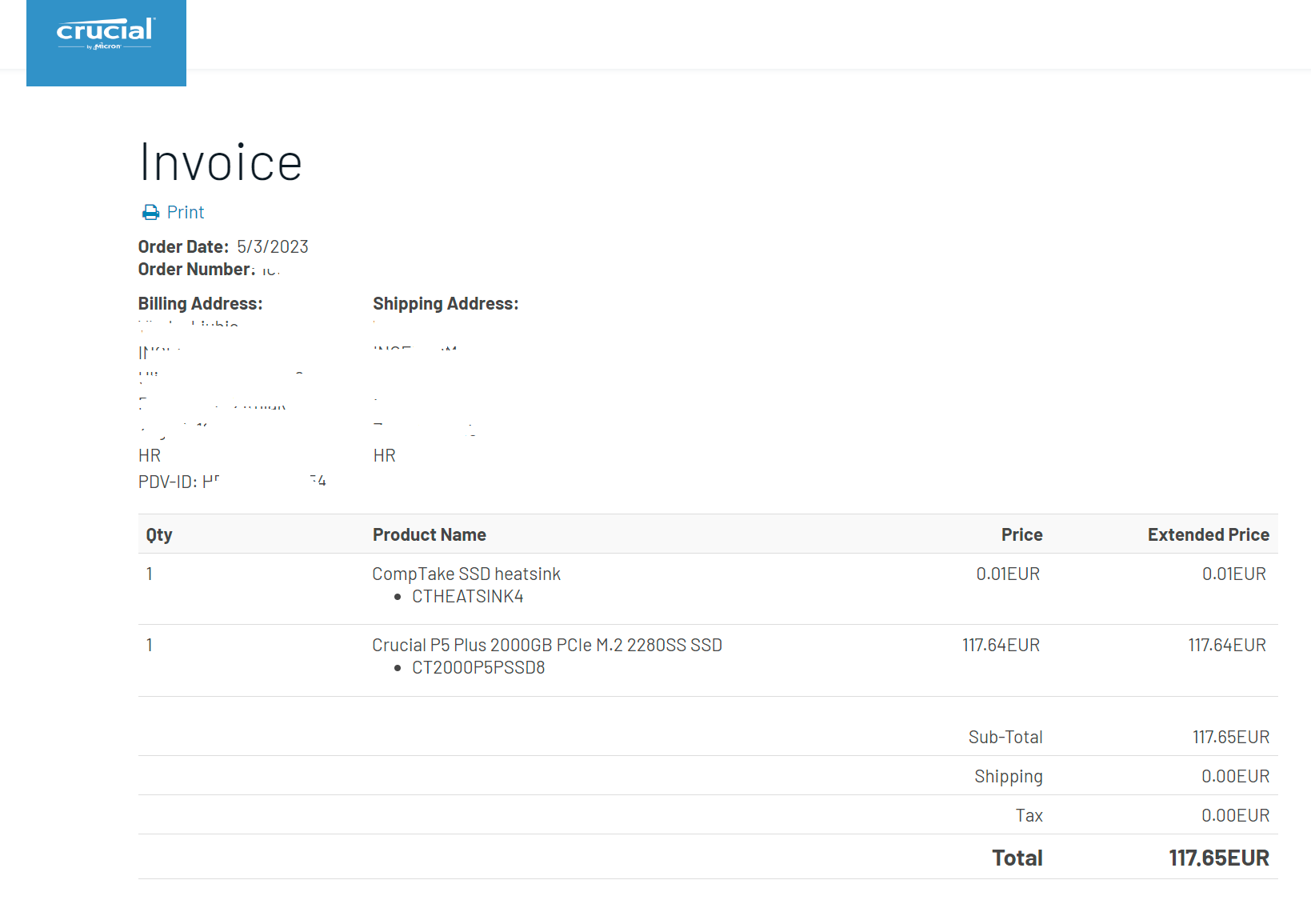Click the Tax row label
This screenshot has height=924, width=1311.
[x=1029, y=816]
